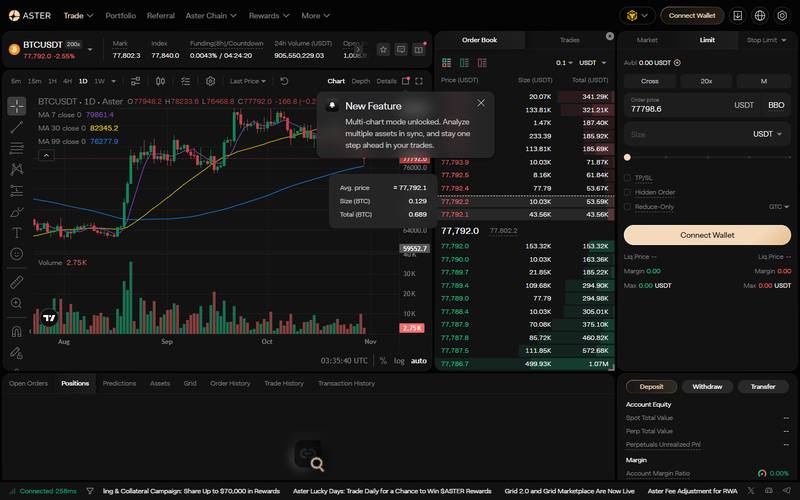The image size is (800, 500).
Task: Open language globe selector
Action: tap(760, 15)
